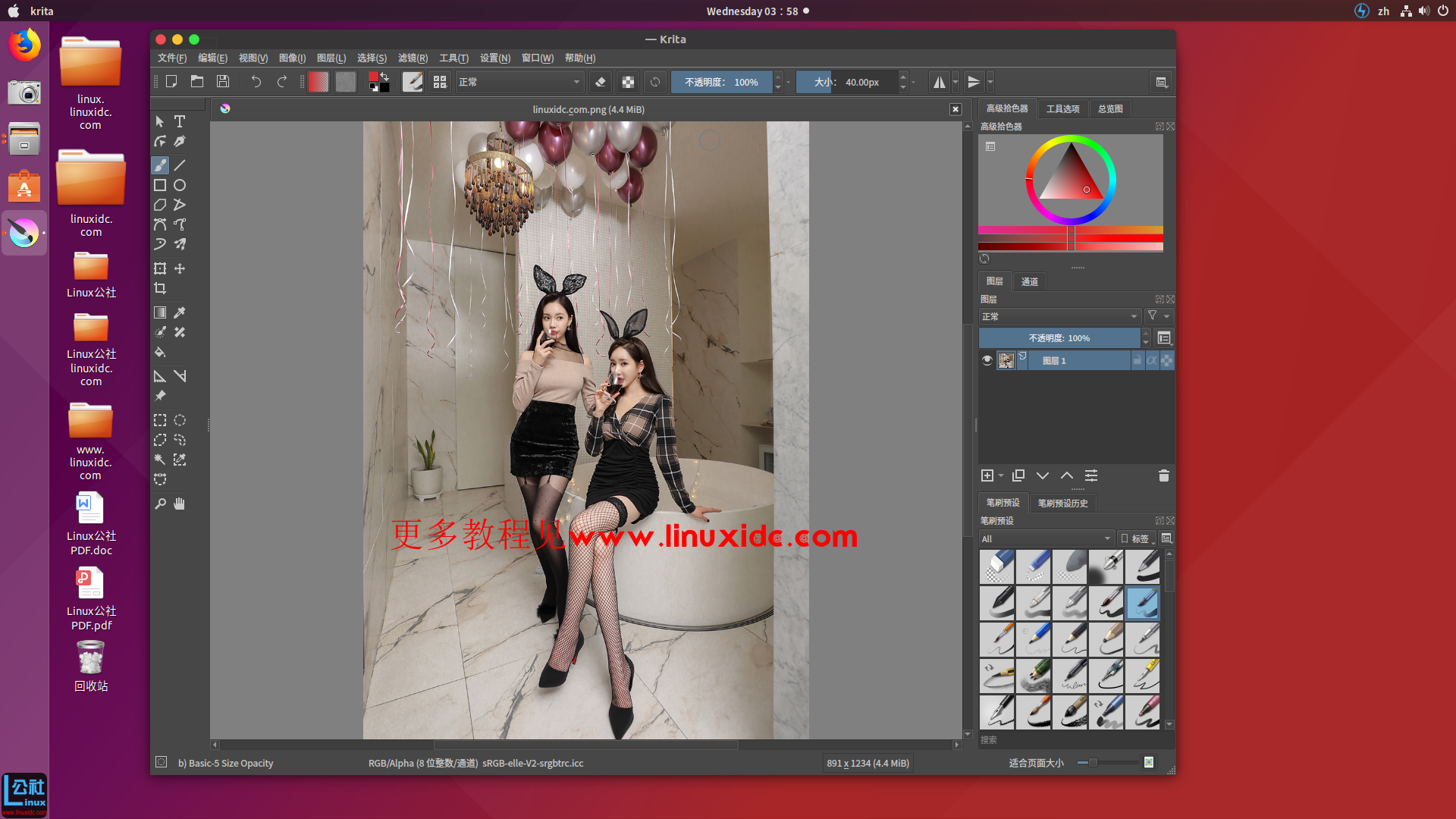
Task: Click the delete layer trash icon
Action: click(1163, 475)
